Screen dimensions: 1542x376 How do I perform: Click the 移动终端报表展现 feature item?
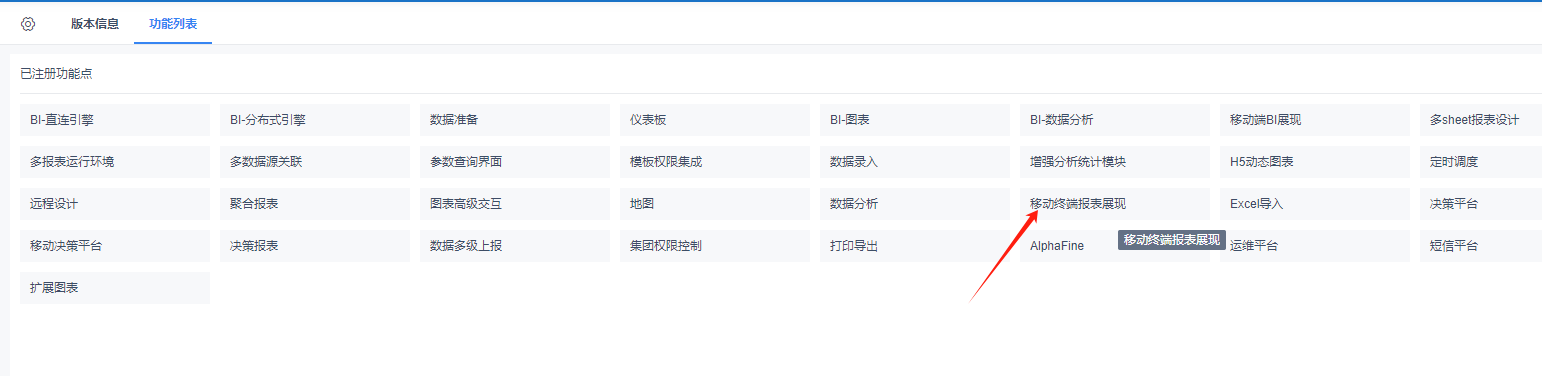tap(1115, 204)
